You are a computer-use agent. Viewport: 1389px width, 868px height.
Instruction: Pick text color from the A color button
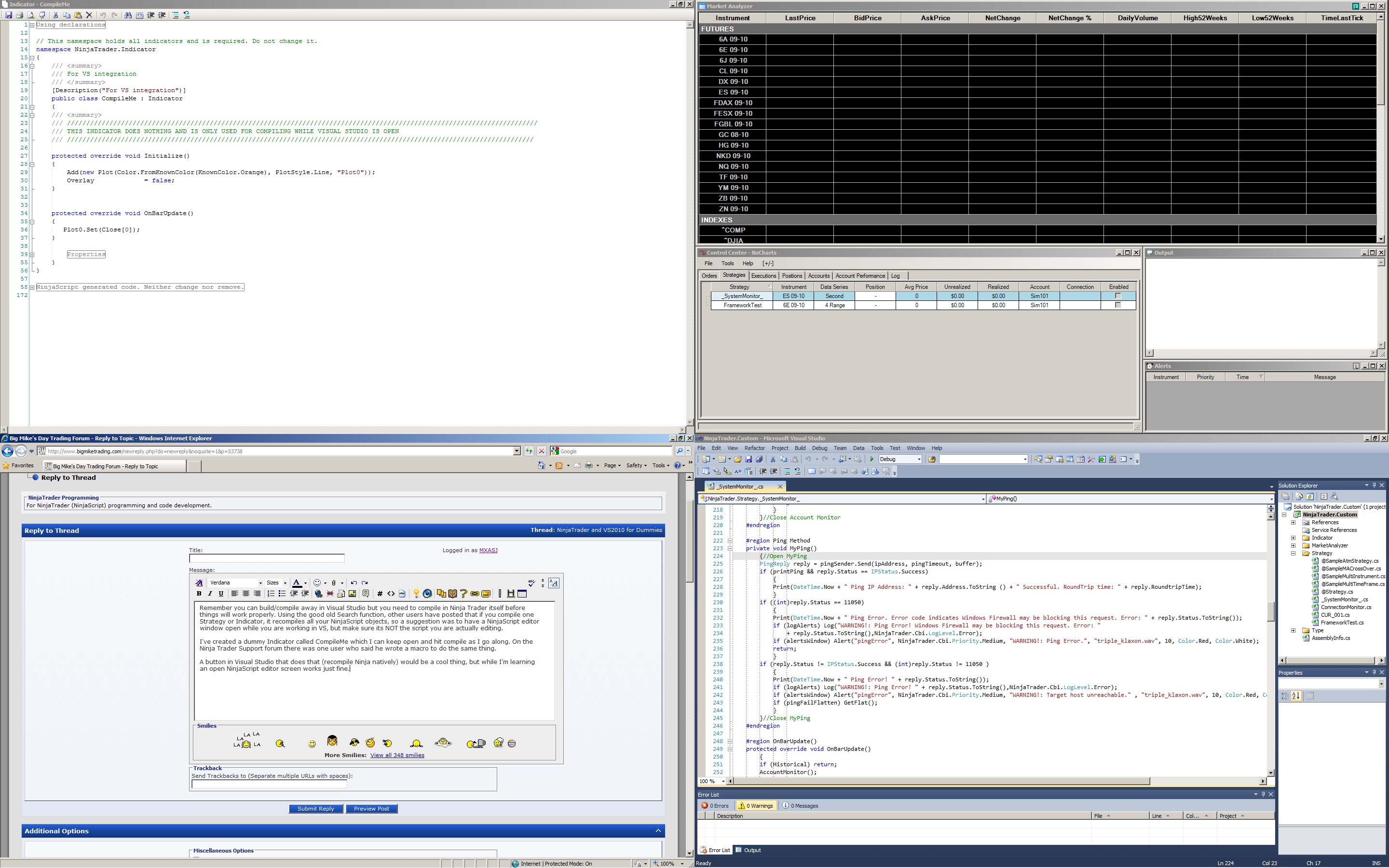[297, 583]
